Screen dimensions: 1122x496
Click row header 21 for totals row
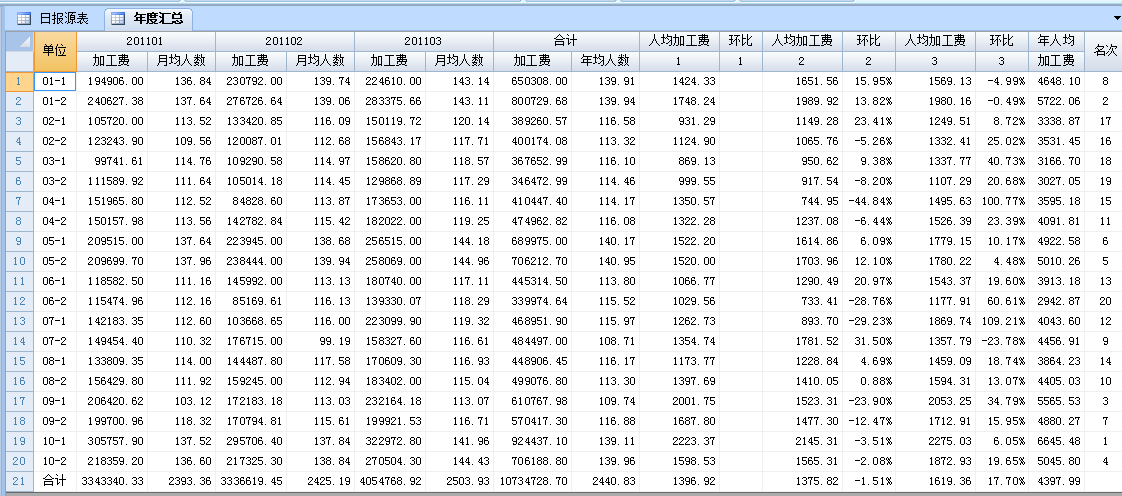[x=17, y=482]
